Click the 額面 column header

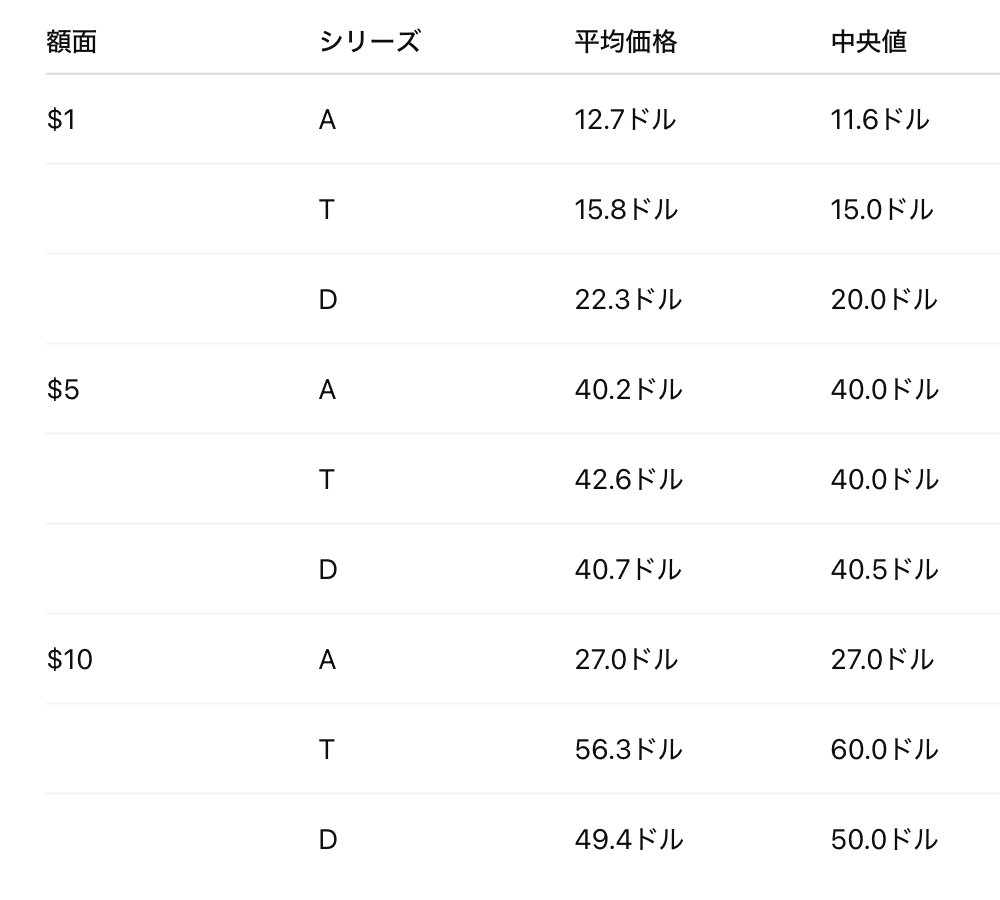[x=71, y=42]
